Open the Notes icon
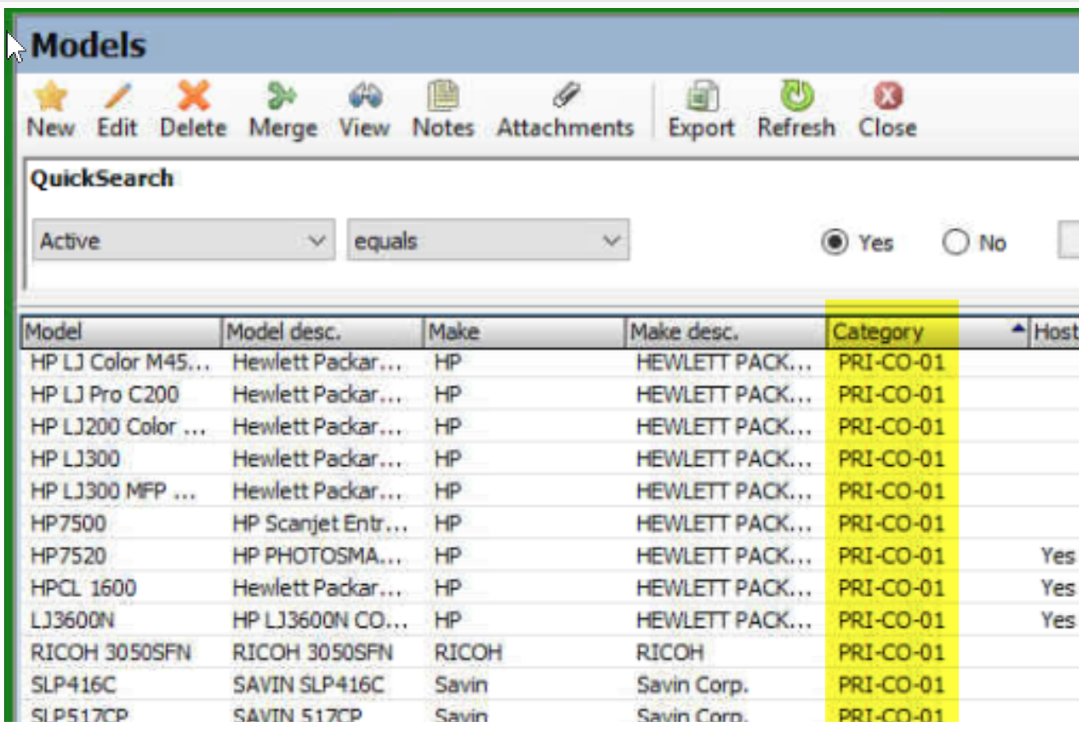The height and width of the screenshot is (732, 1079). pos(443,96)
